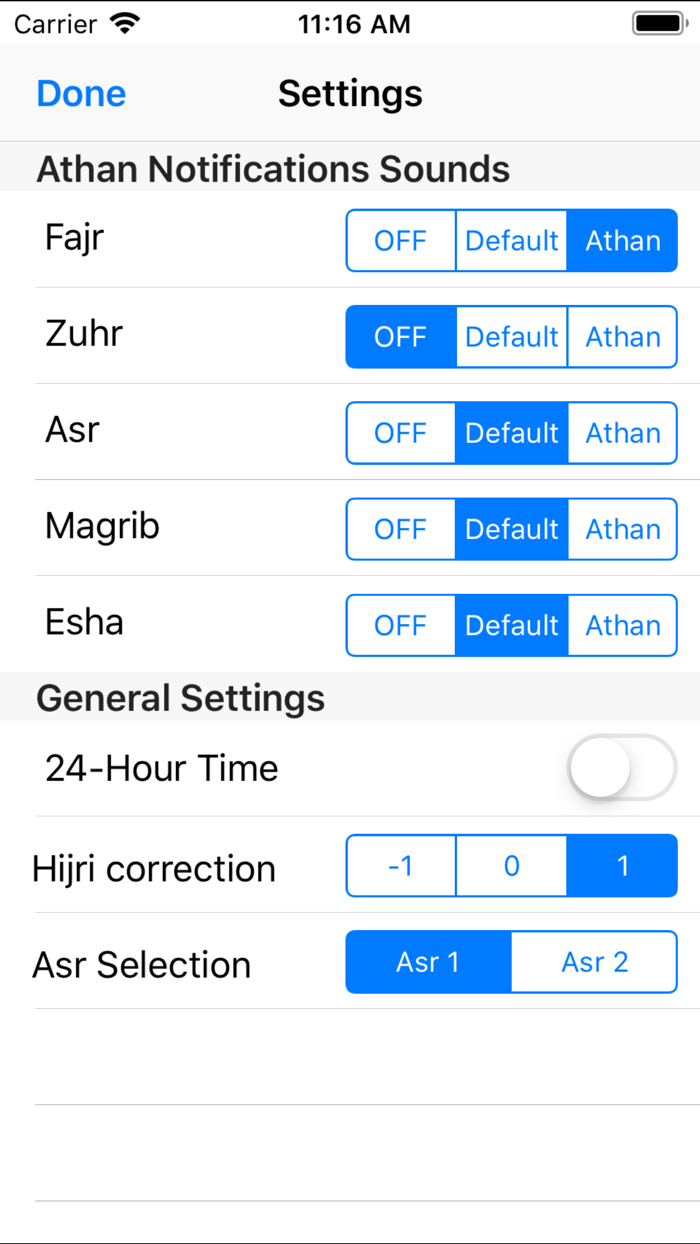Image resolution: width=700 pixels, height=1244 pixels.
Task: Set Hijri correction to -1
Action: [x=400, y=866]
